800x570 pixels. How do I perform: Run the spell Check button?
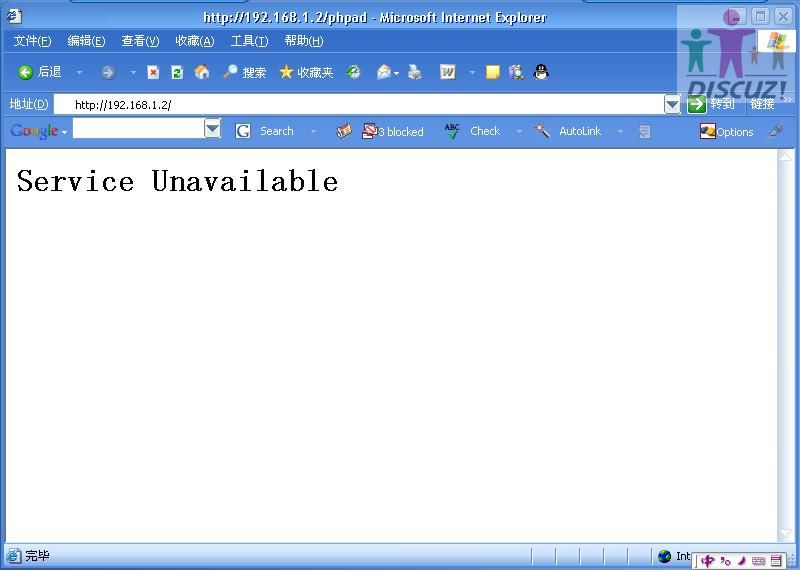[x=472, y=131]
